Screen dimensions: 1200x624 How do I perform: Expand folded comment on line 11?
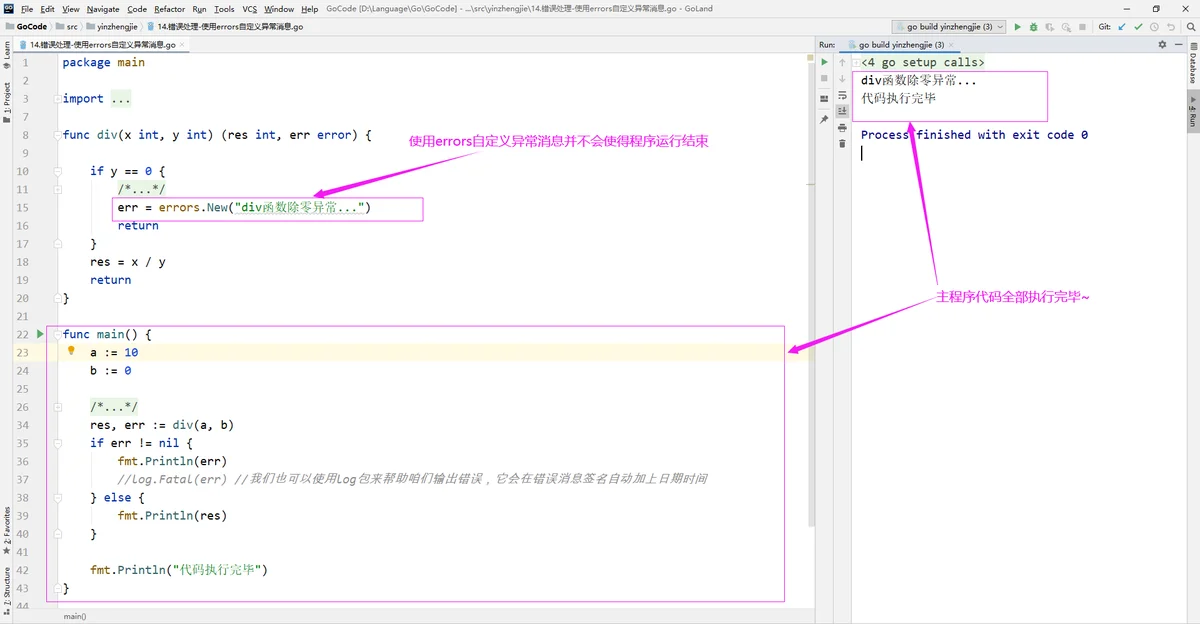[58, 189]
